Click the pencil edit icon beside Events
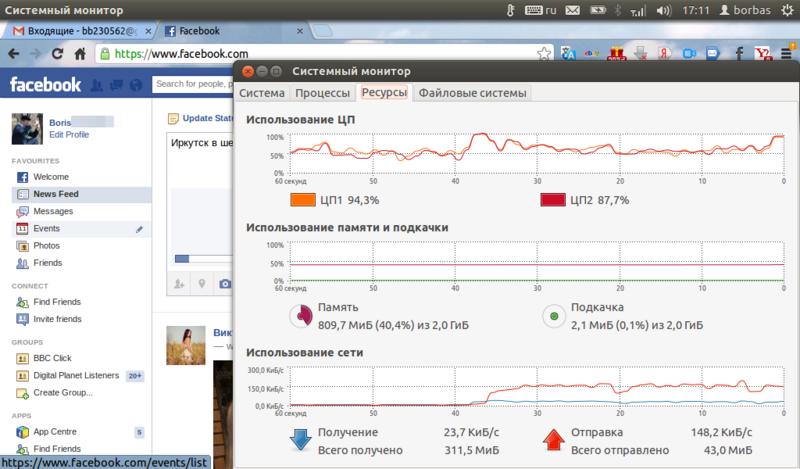The image size is (800, 469). click(139, 229)
